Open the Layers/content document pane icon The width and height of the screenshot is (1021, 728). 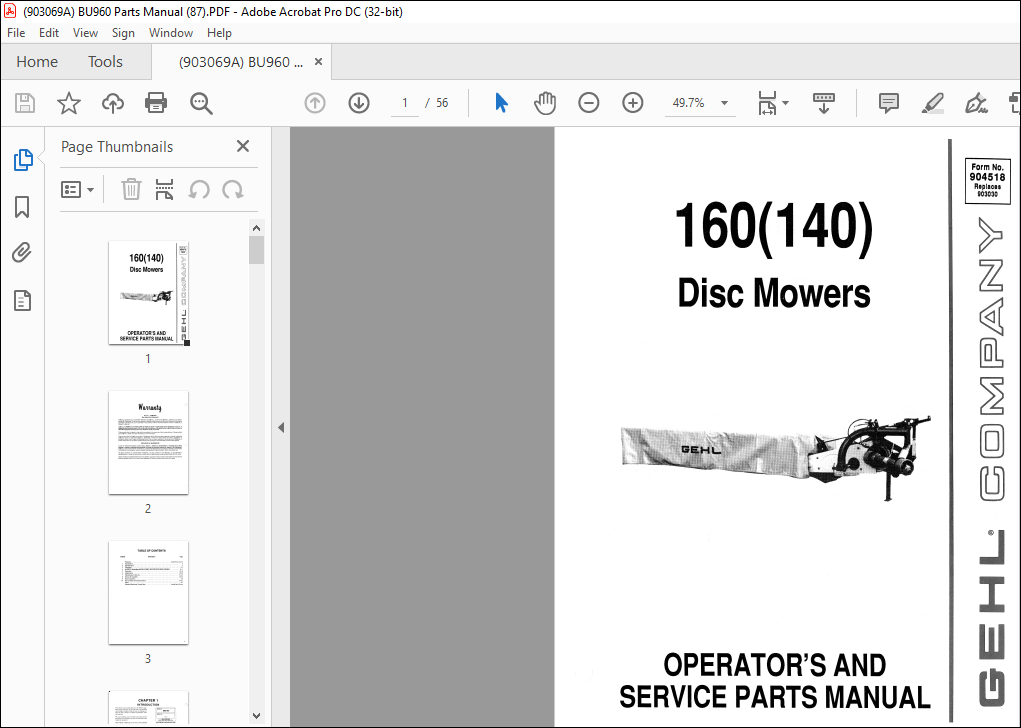(22, 301)
